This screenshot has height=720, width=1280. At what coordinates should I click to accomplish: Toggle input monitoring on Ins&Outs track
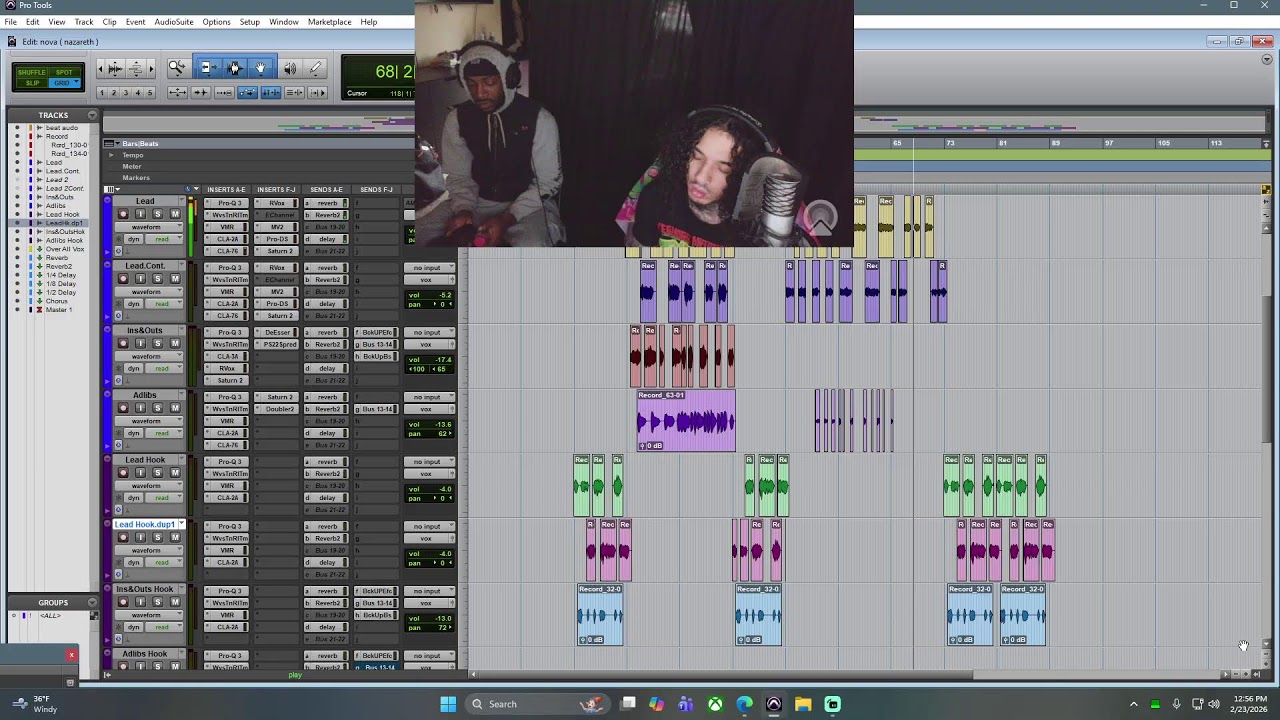click(140, 343)
